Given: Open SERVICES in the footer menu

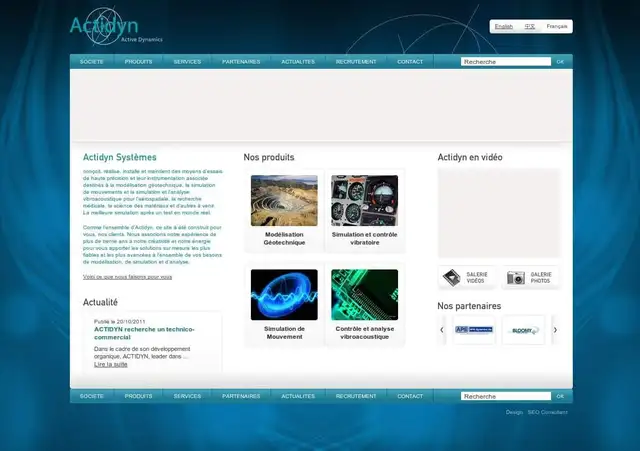Looking at the screenshot, I should point(187,396).
